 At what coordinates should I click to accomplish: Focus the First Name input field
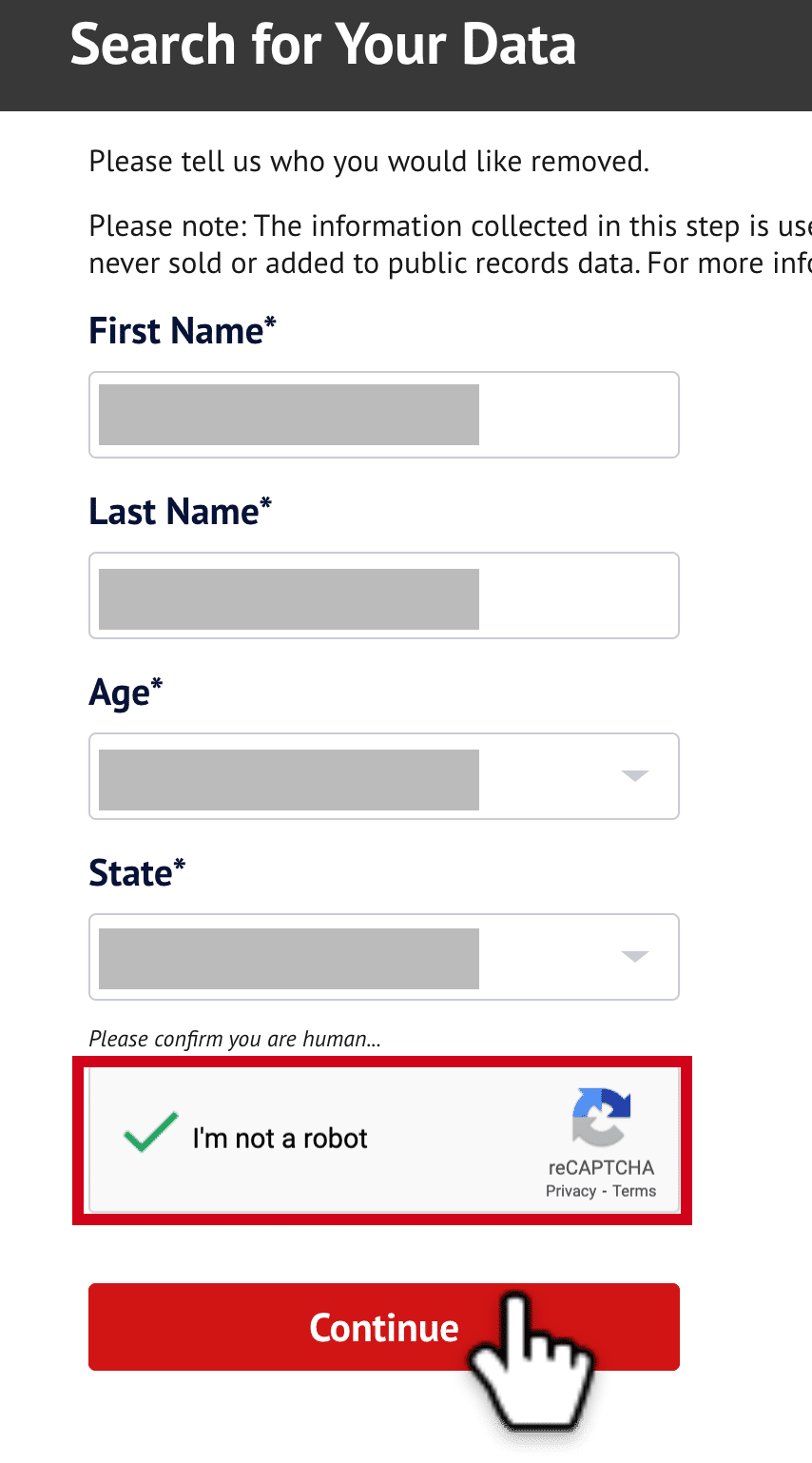pos(384,415)
